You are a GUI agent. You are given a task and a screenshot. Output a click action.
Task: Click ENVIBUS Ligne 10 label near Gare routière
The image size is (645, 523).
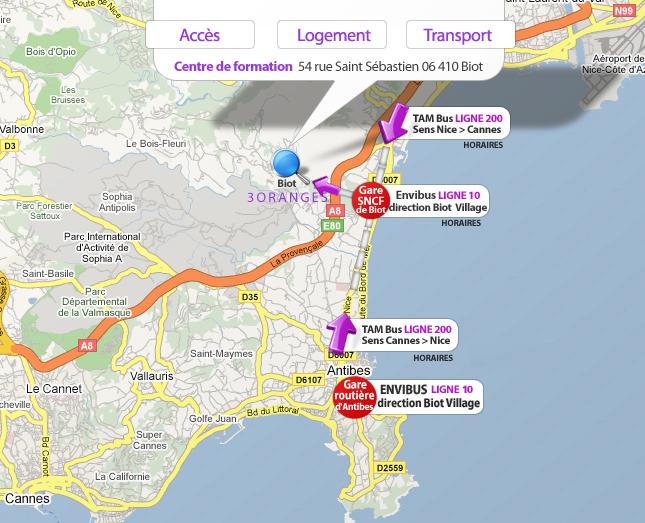click(428, 396)
